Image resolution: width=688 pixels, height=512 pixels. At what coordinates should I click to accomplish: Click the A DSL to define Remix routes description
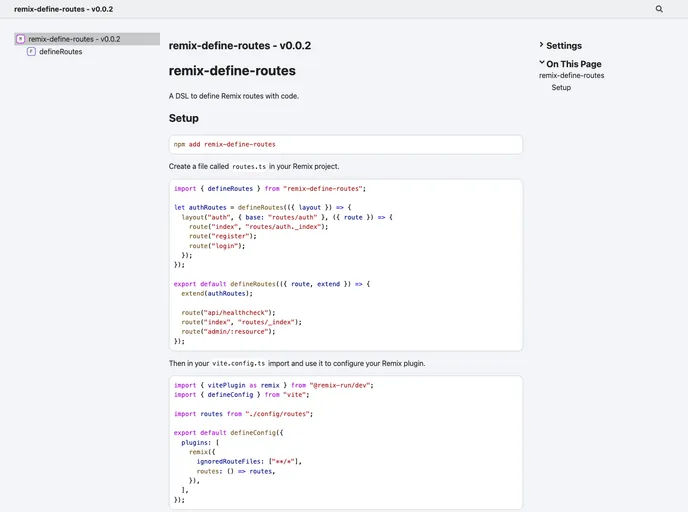point(234,96)
